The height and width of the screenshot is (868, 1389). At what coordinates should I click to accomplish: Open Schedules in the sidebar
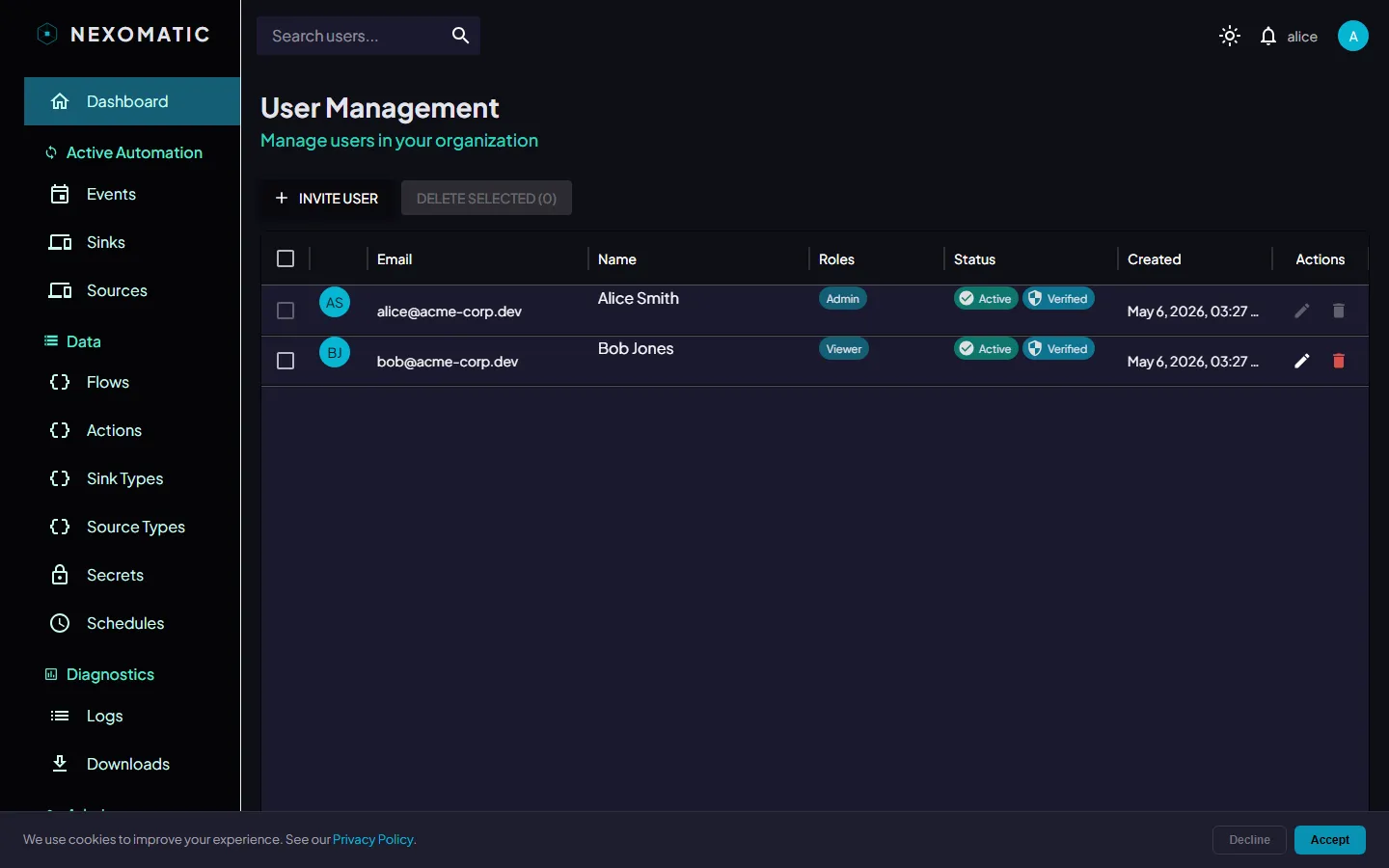click(132, 623)
